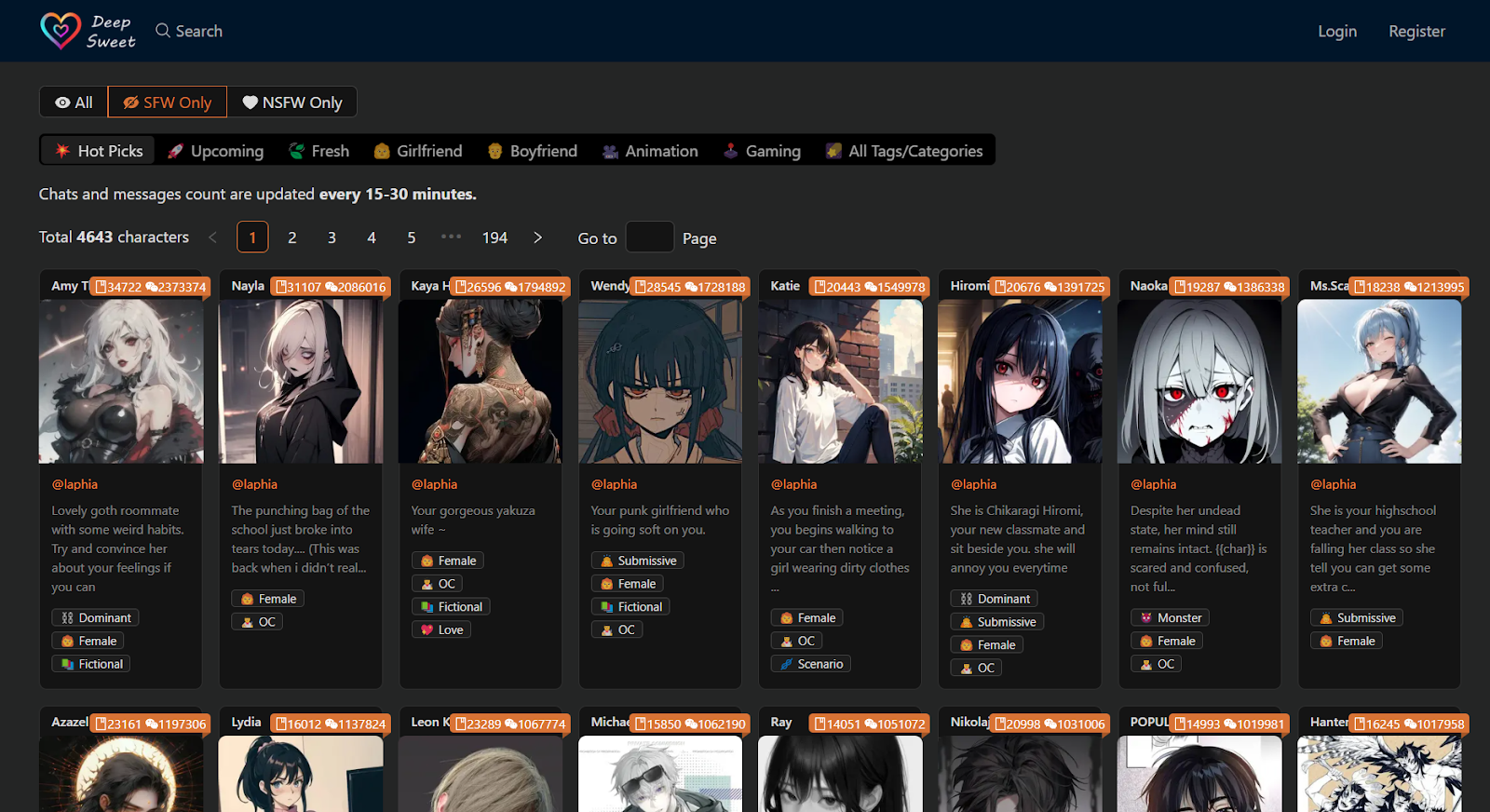Click @laphia author on Katie card
Viewport: 1490px width, 812px height.
pyautogui.click(x=793, y=484)
